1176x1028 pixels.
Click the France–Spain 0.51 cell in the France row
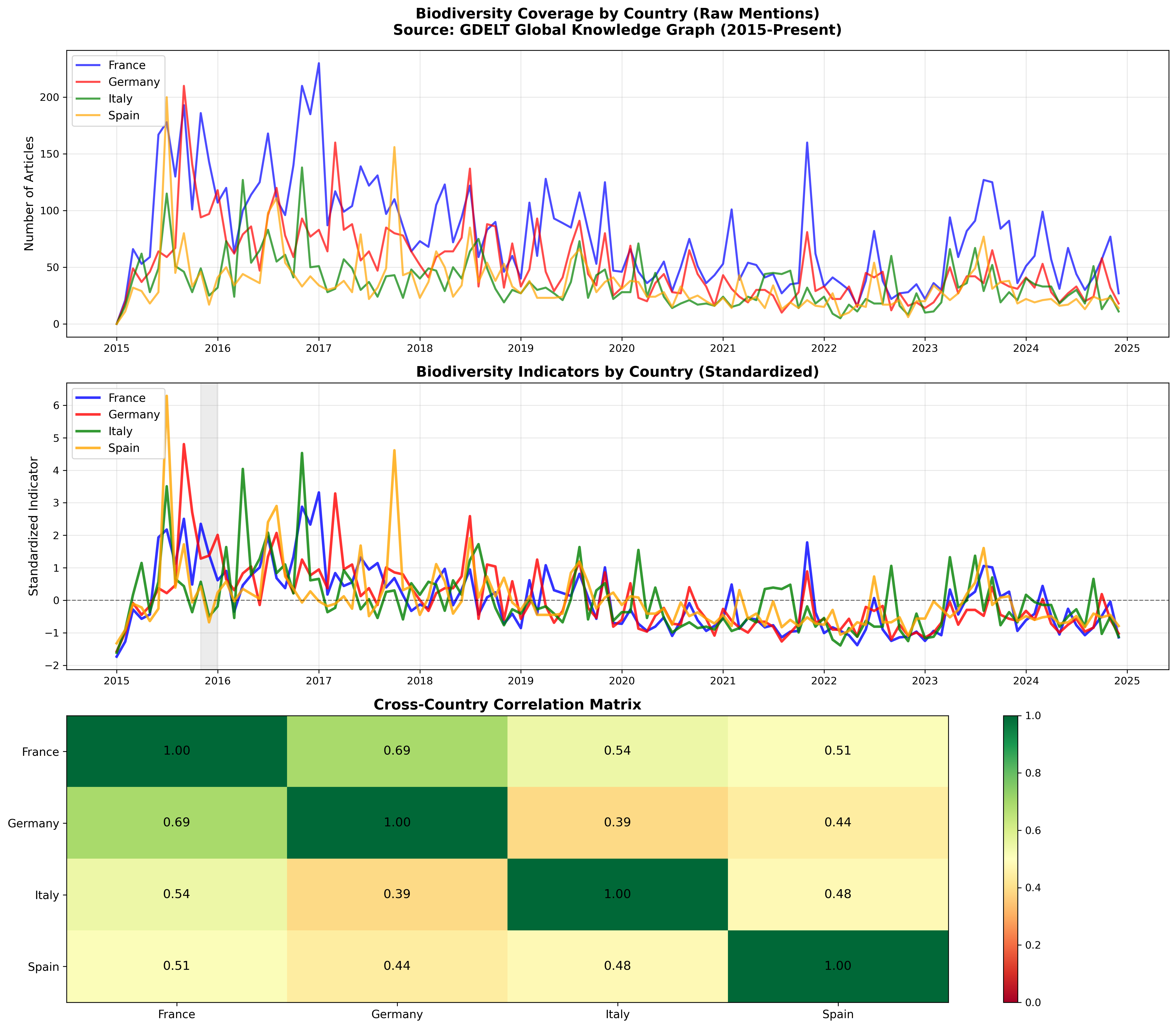click(x=838, y=751)
